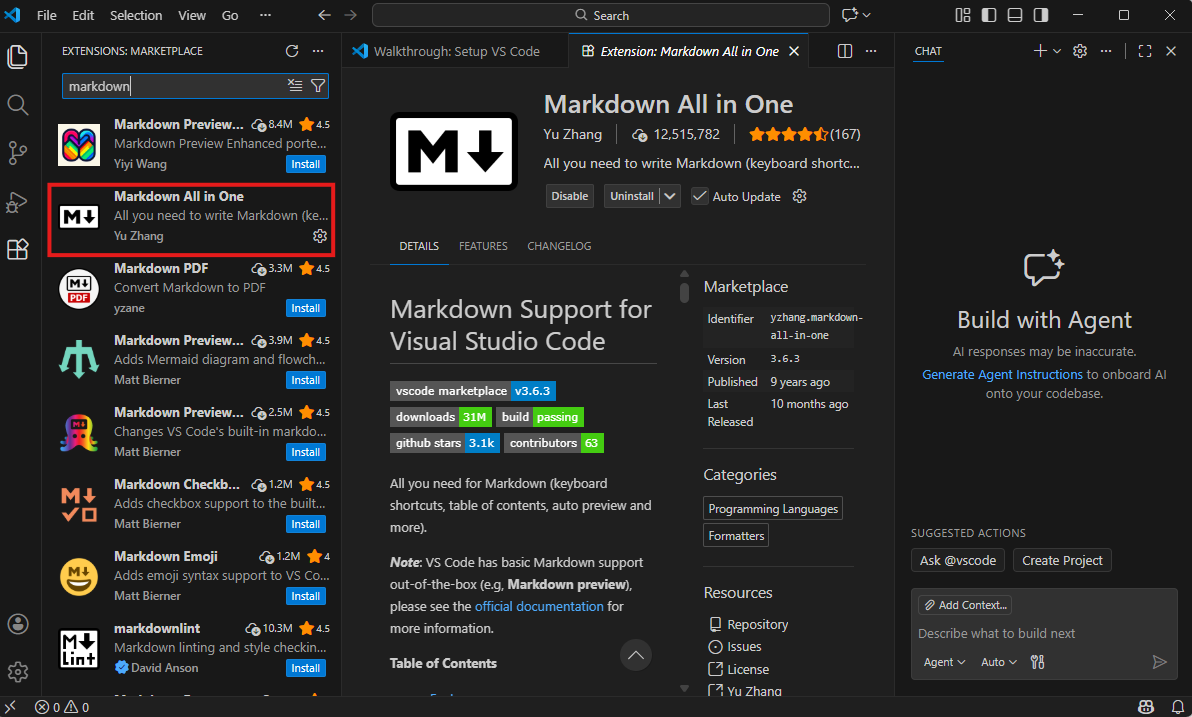Expand the new chat plus dropdown arrow
The width and height of the screenshot is (1192, 717).
point(1057,51)
